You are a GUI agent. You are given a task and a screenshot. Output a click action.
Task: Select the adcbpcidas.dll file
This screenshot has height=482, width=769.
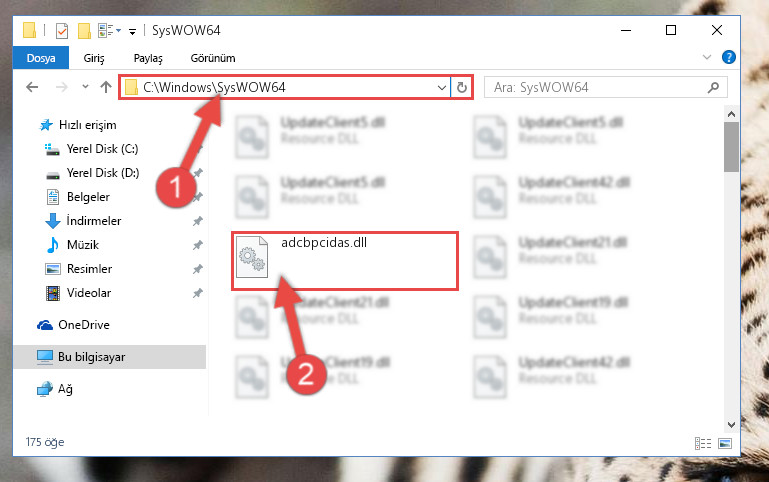[x=345, y=261]
